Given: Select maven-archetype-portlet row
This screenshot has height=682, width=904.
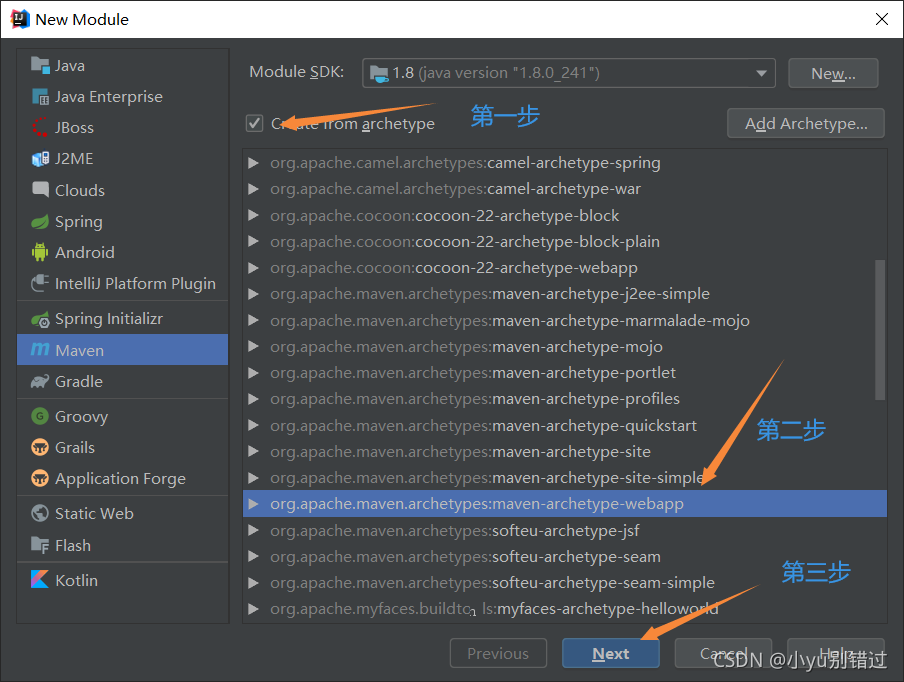Looking at the screenshot, I should (x=564, y=373).
